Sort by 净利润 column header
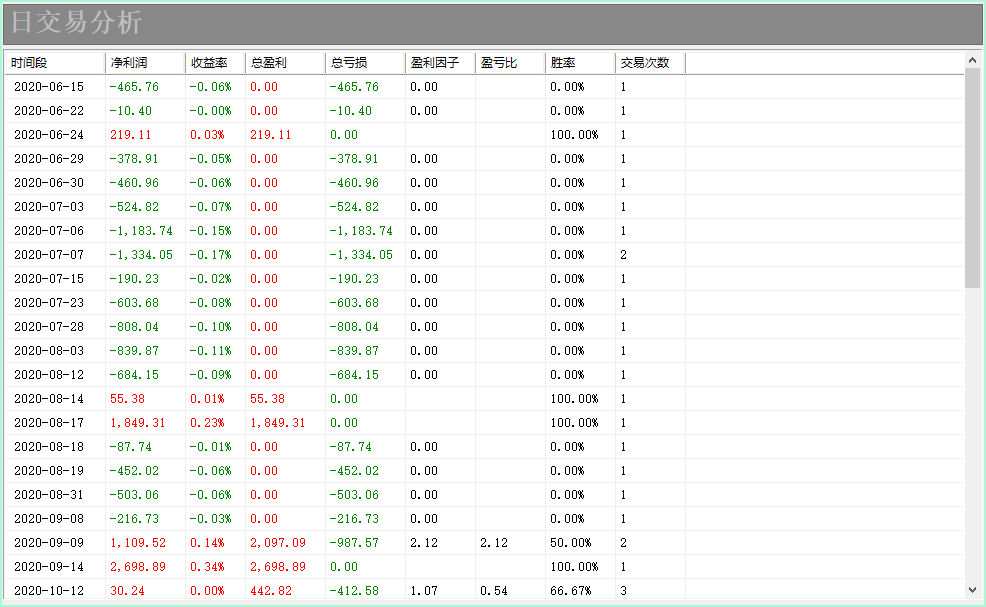986x607 pixels. [145, 63]
